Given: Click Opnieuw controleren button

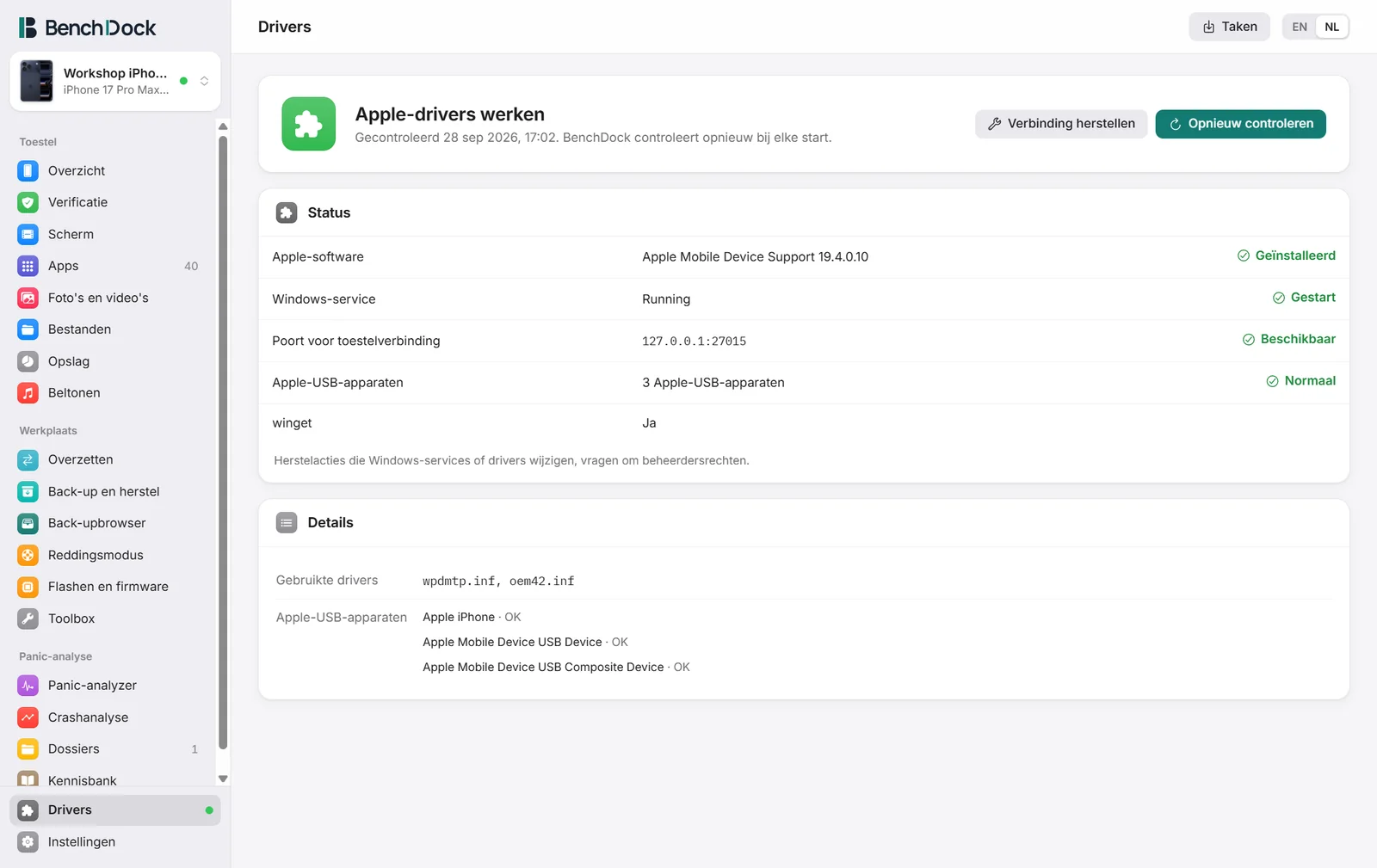Looking at the screenshot, I should [1240, 124].
